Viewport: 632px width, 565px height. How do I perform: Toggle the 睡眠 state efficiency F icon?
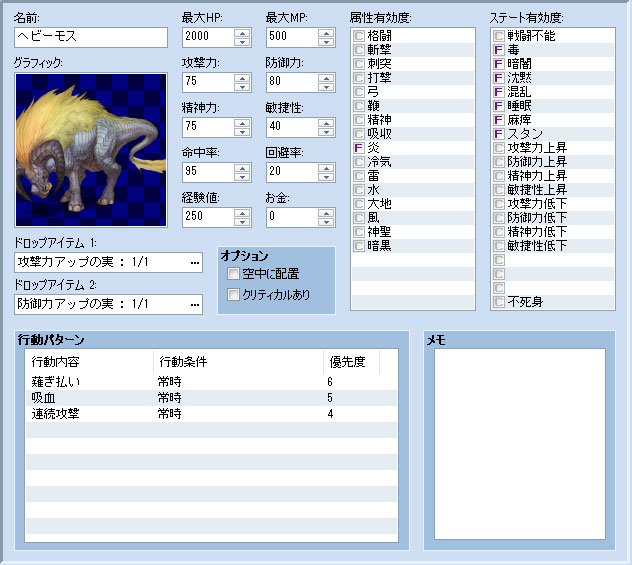point(499,105)
